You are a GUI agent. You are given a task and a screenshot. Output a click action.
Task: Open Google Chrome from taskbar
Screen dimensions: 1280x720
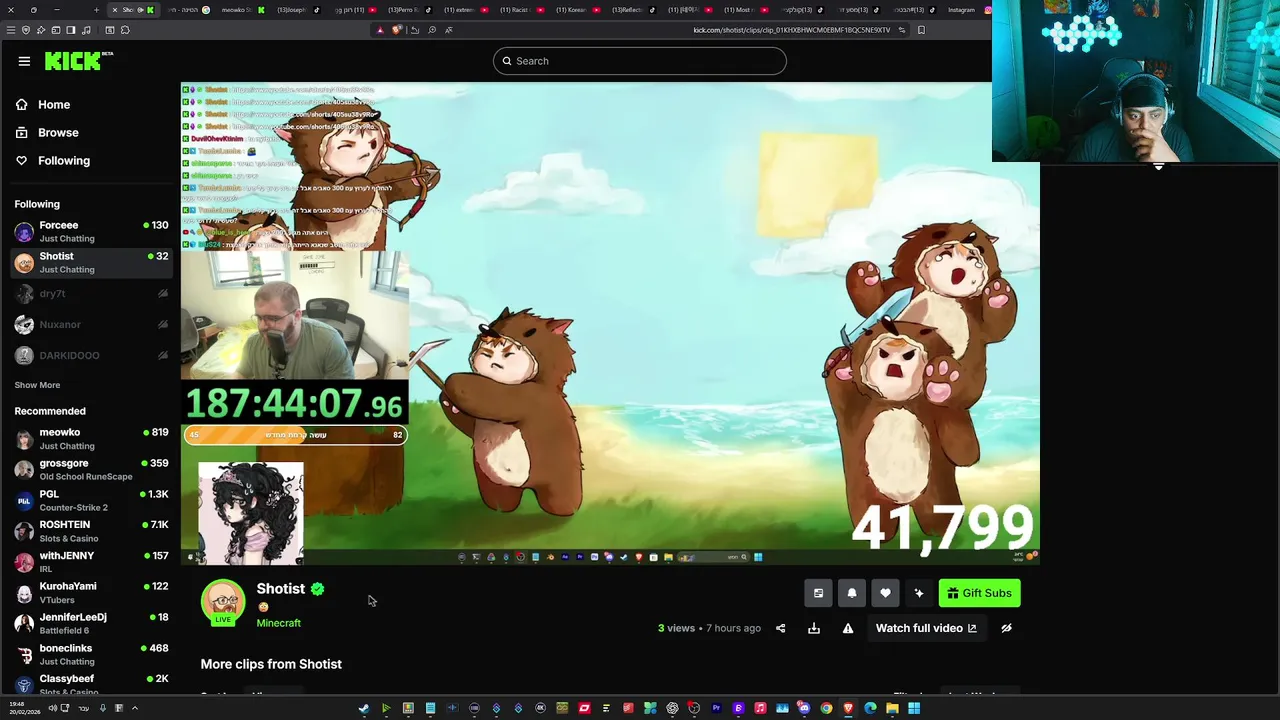pyautogui.click(x=826, y=708)
